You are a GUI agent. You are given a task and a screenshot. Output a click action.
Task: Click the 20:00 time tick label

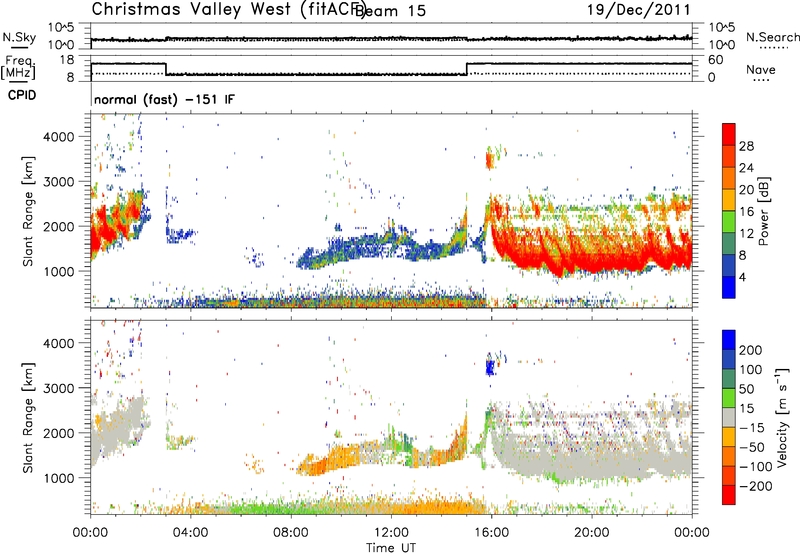pos(592,533)
